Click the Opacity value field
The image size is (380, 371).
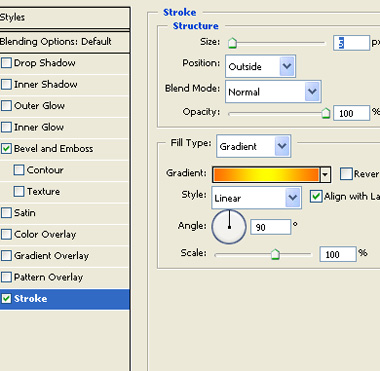point(351,113)
